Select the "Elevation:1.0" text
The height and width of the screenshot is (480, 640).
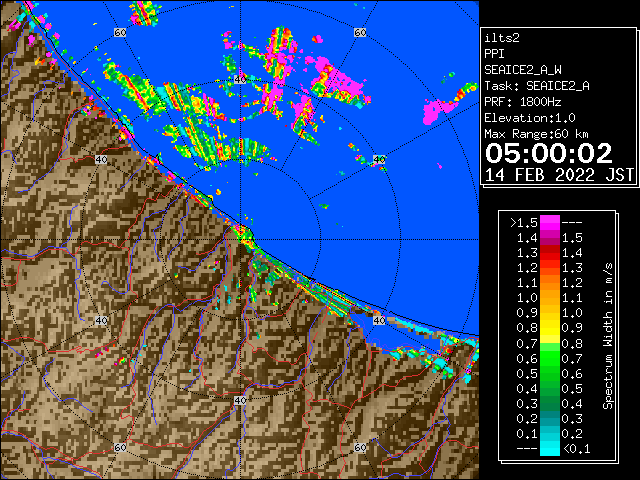[530, 118]
